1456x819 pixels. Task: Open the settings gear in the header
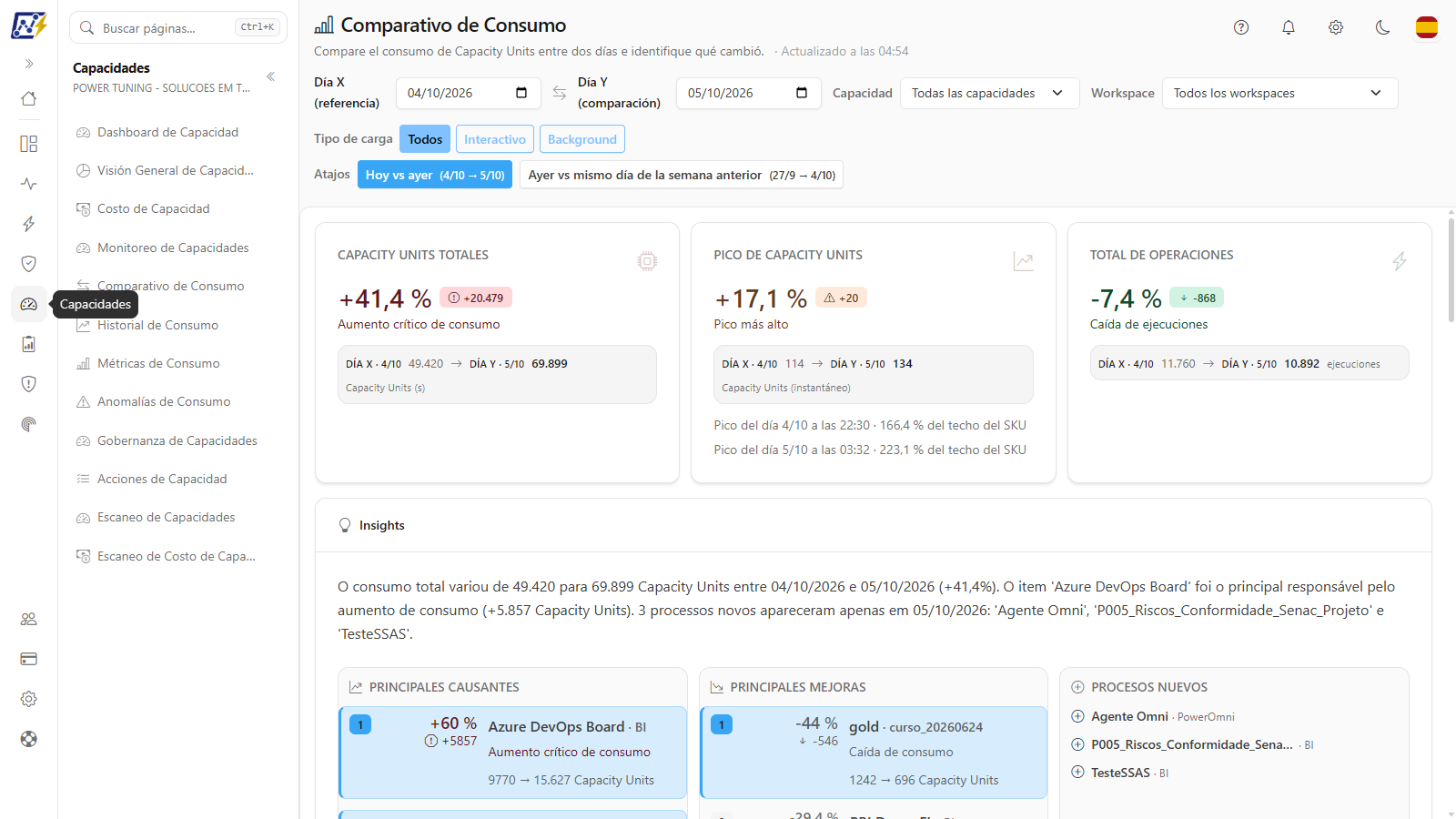tap(1336, 27)
